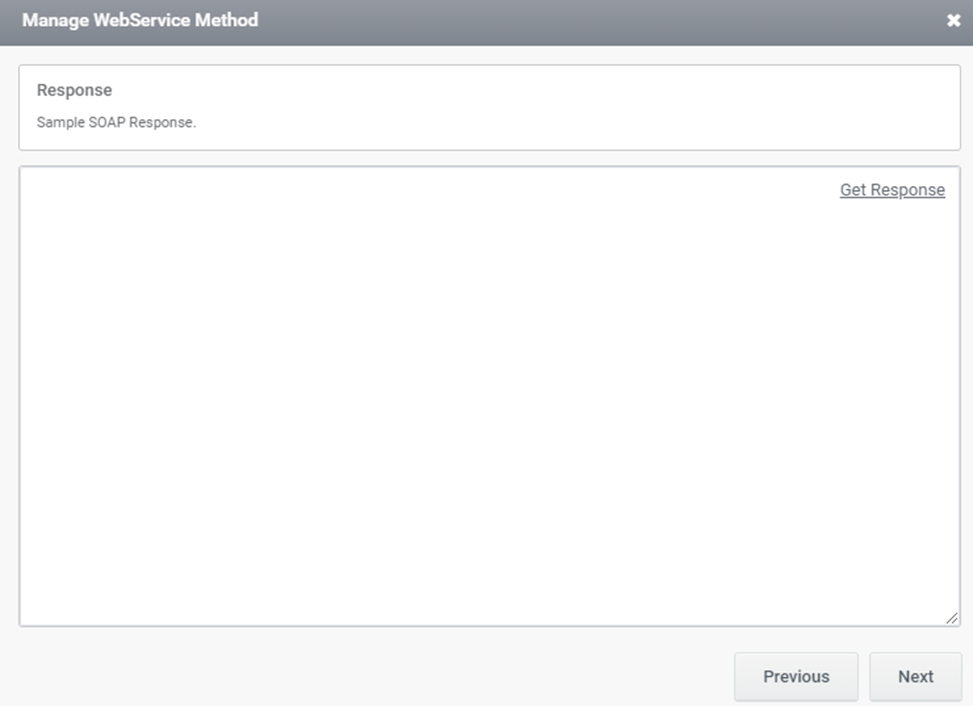Select the diagonal resize handle of the textarea
The image size is (973, 706).
tap(952, 618)
